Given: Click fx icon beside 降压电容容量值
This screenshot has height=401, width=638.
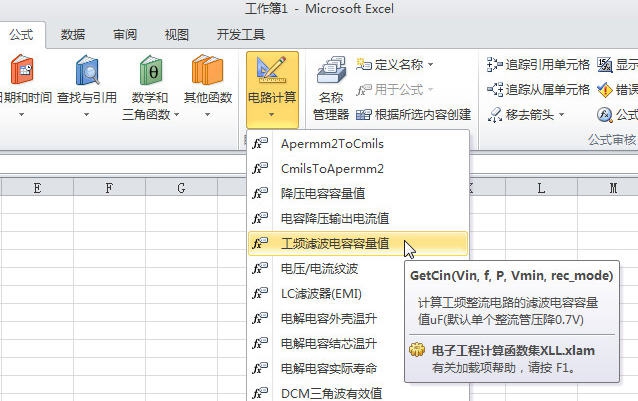Looking at the screenshot, I should pyautogui.click(x=260, y=193).
